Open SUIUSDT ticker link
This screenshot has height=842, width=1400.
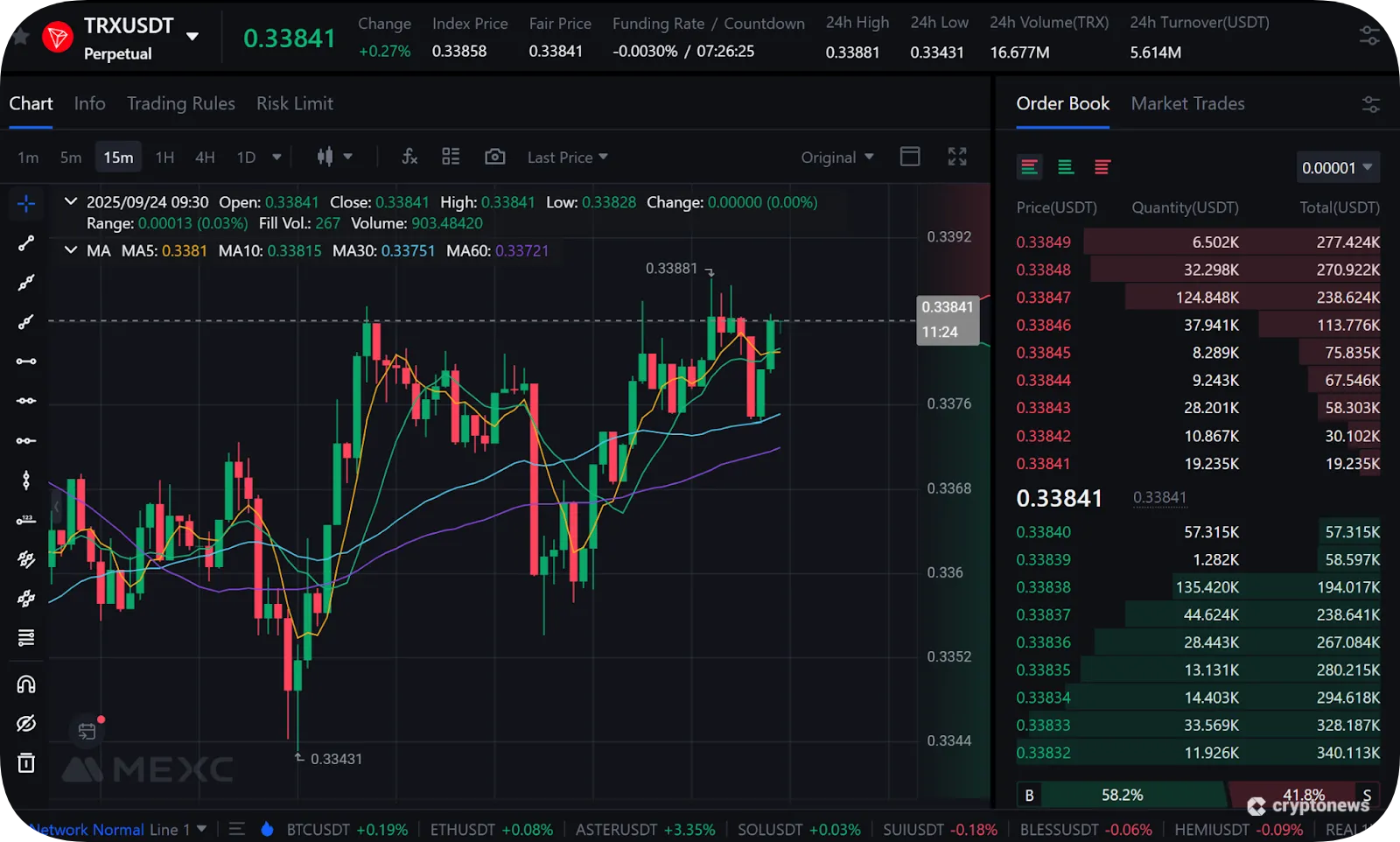coord(940,829)
